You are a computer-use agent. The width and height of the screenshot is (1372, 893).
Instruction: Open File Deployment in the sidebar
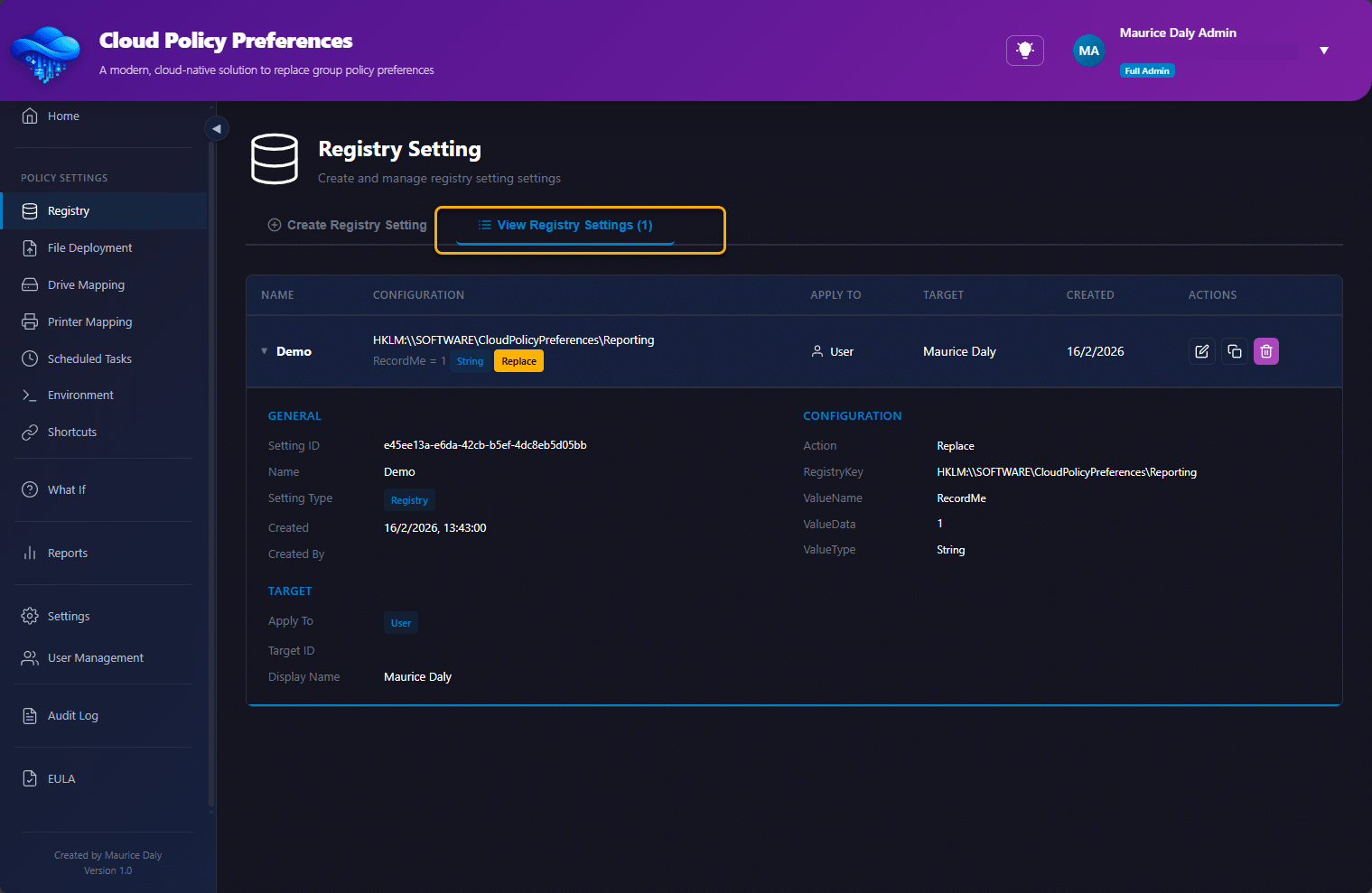coord(89,248)
